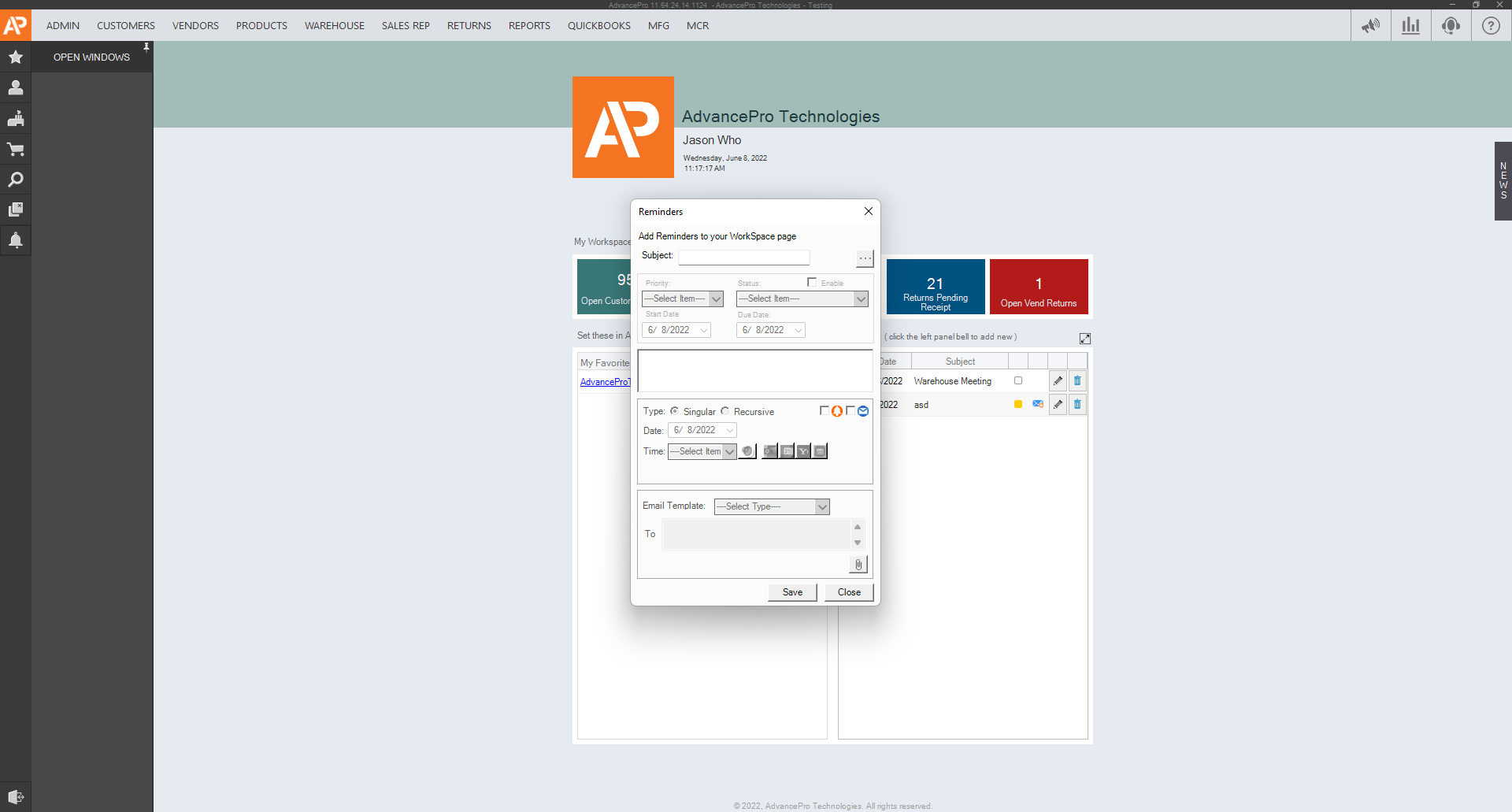1512x812 pixels.
Task: Open the favorites star in the sidebar
Action: (16, 57)
